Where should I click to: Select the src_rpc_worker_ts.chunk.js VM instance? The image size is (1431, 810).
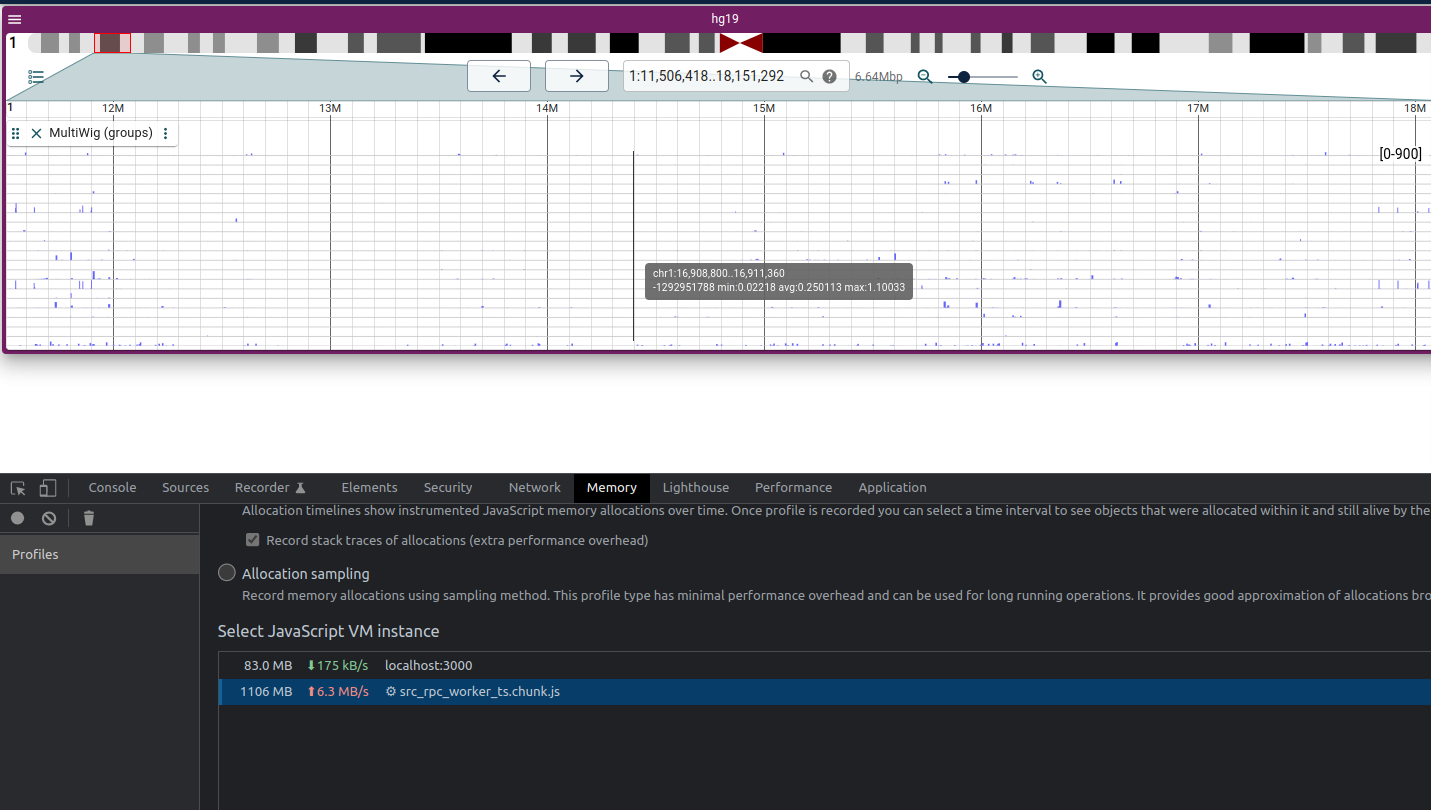point(825,692)
